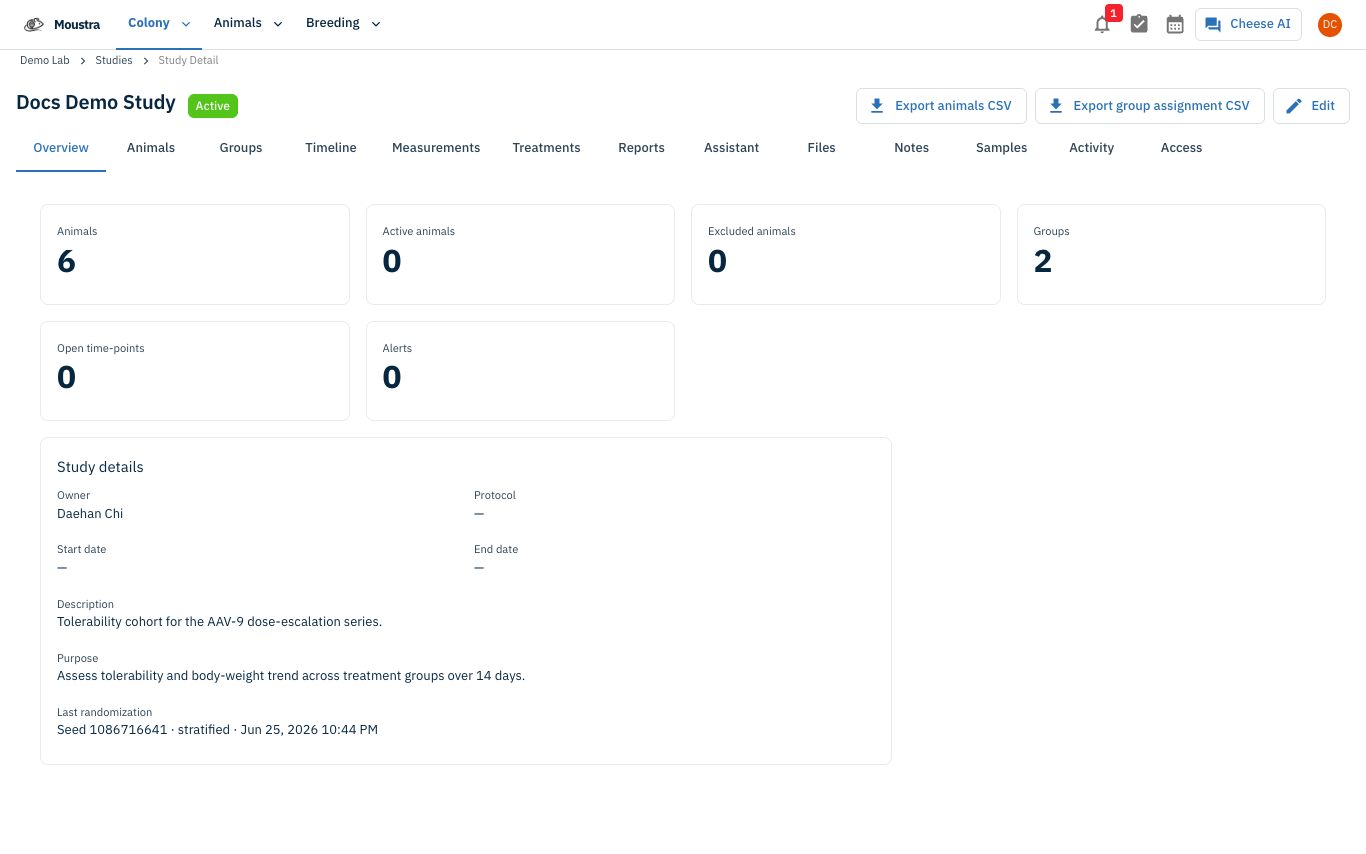Click the Seed 1086716641 randomization text
Viewport: 1366px width, 854px height.
tap(217, 730)
